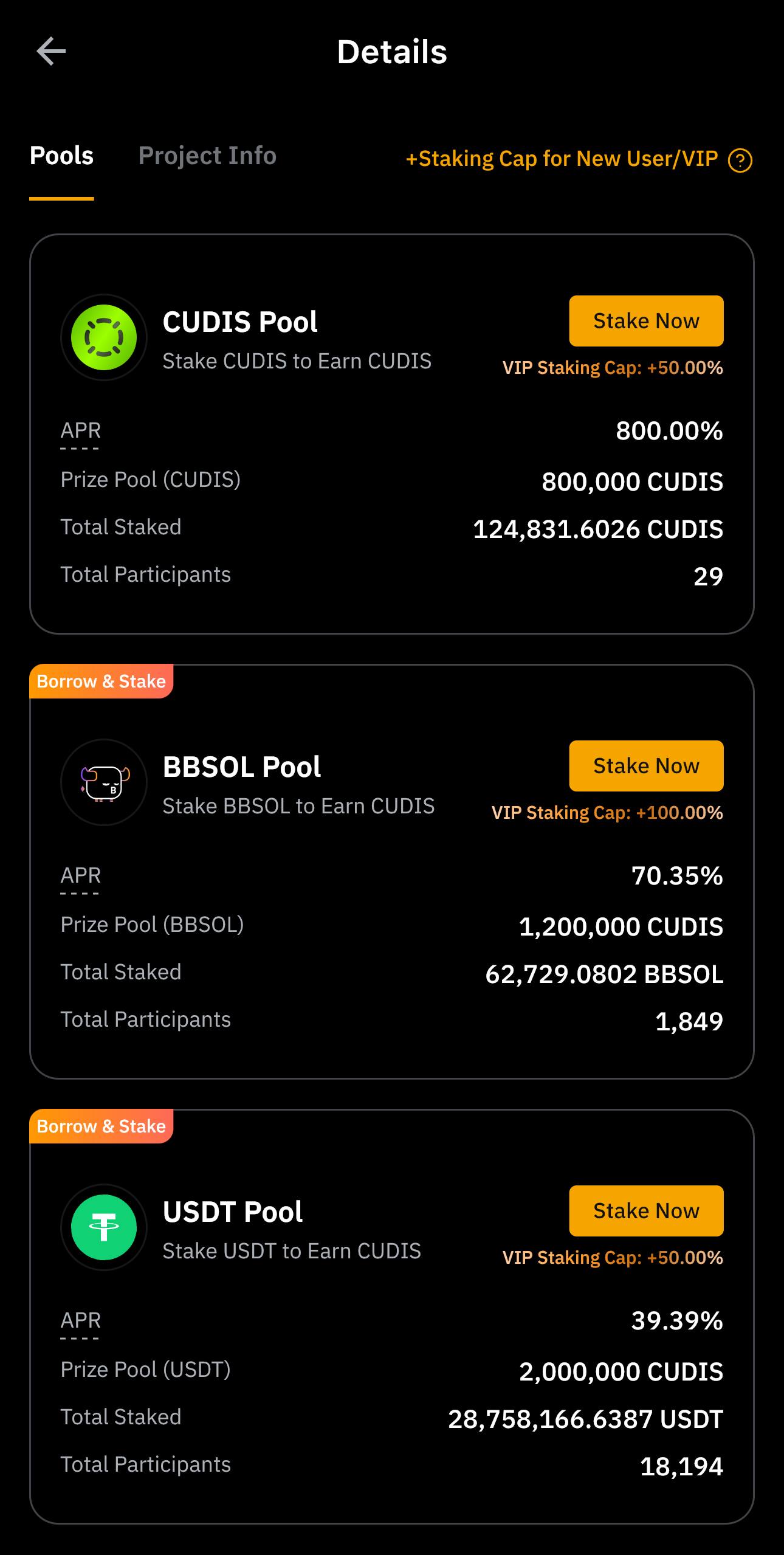Show APR info for USDT Pool
The image size is (784, 1555).
(x=80, y=1322)
